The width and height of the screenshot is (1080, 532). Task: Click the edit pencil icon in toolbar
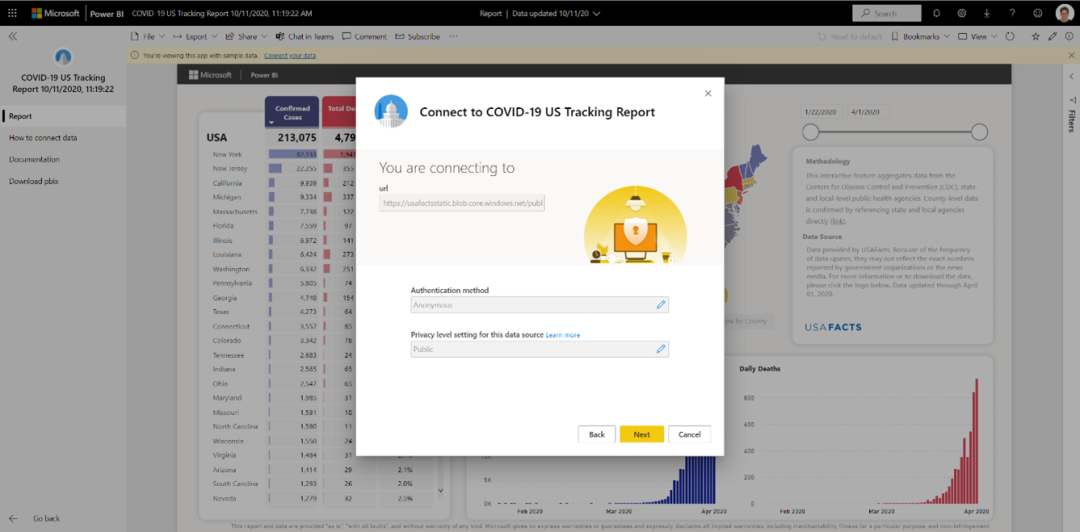pos(1052,37)
